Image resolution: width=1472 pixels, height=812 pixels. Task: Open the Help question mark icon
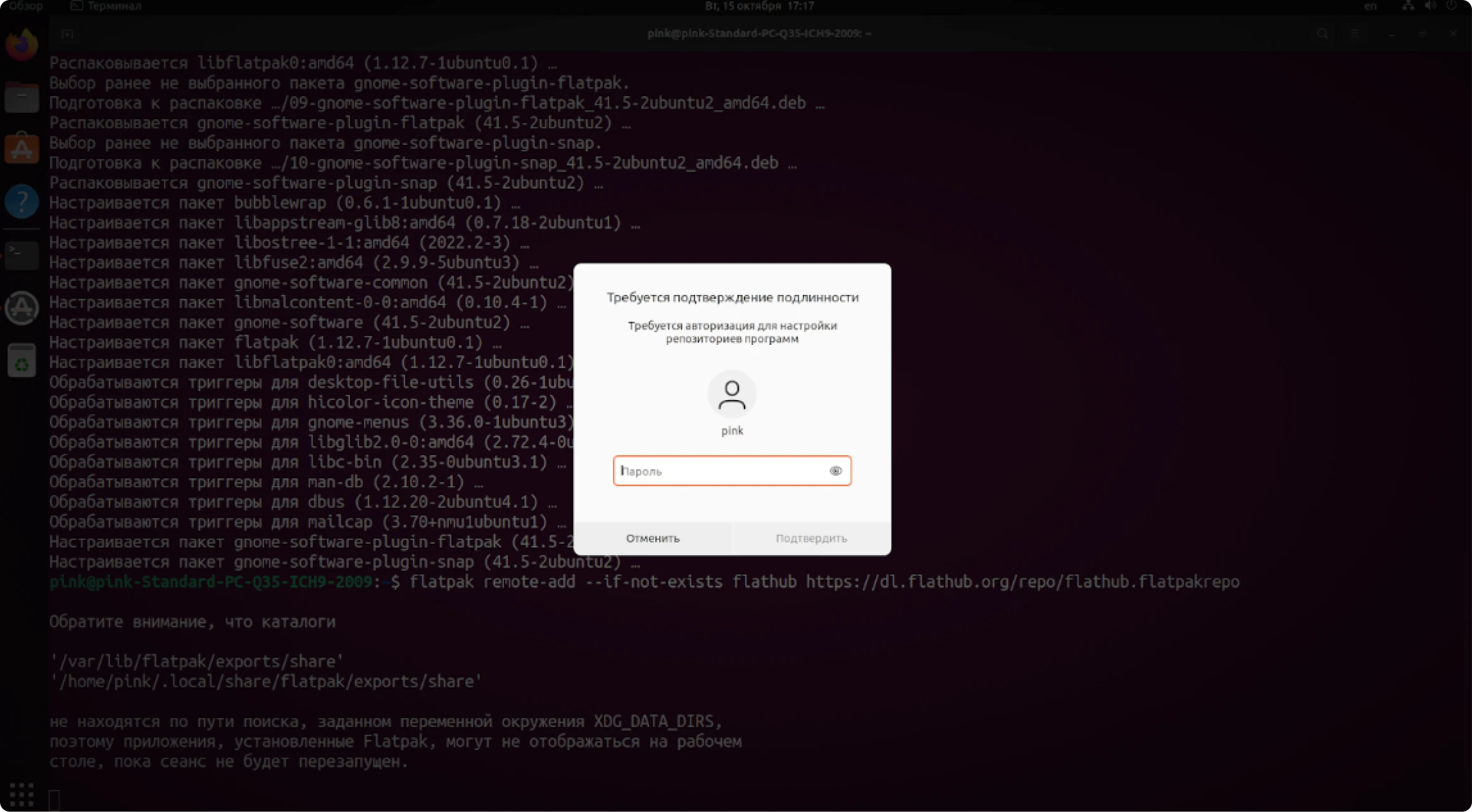pyautogui.click(x=22, y=202)
